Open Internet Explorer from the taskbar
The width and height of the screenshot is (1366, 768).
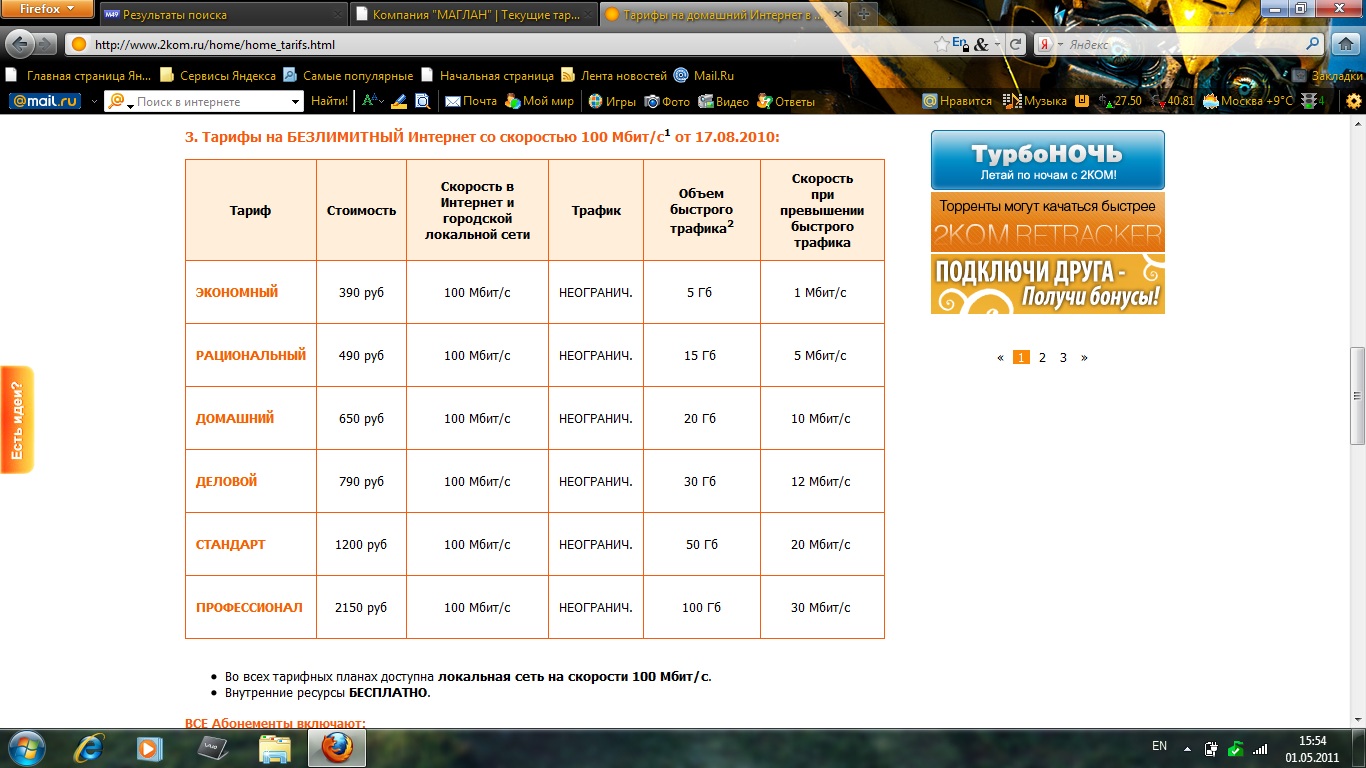91,747
